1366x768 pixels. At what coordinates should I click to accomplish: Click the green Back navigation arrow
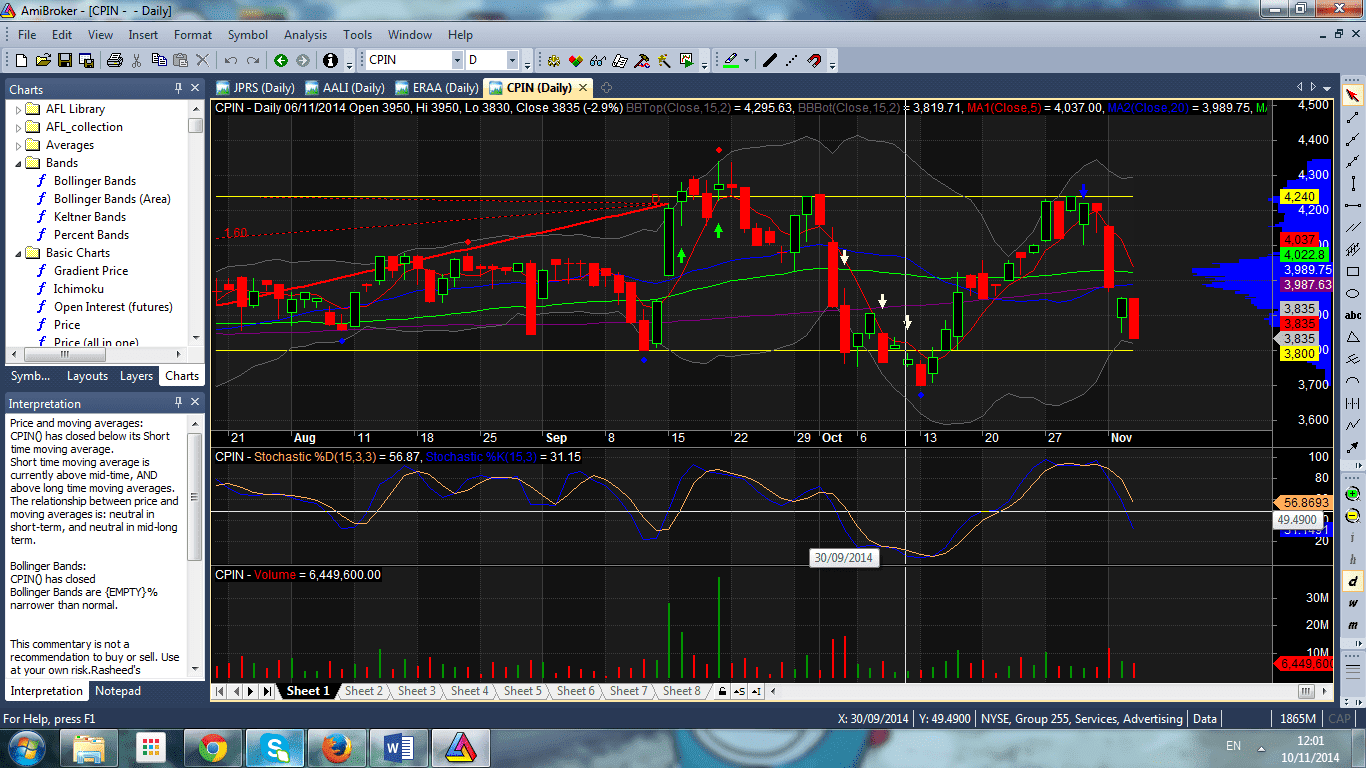pos(281,60)
